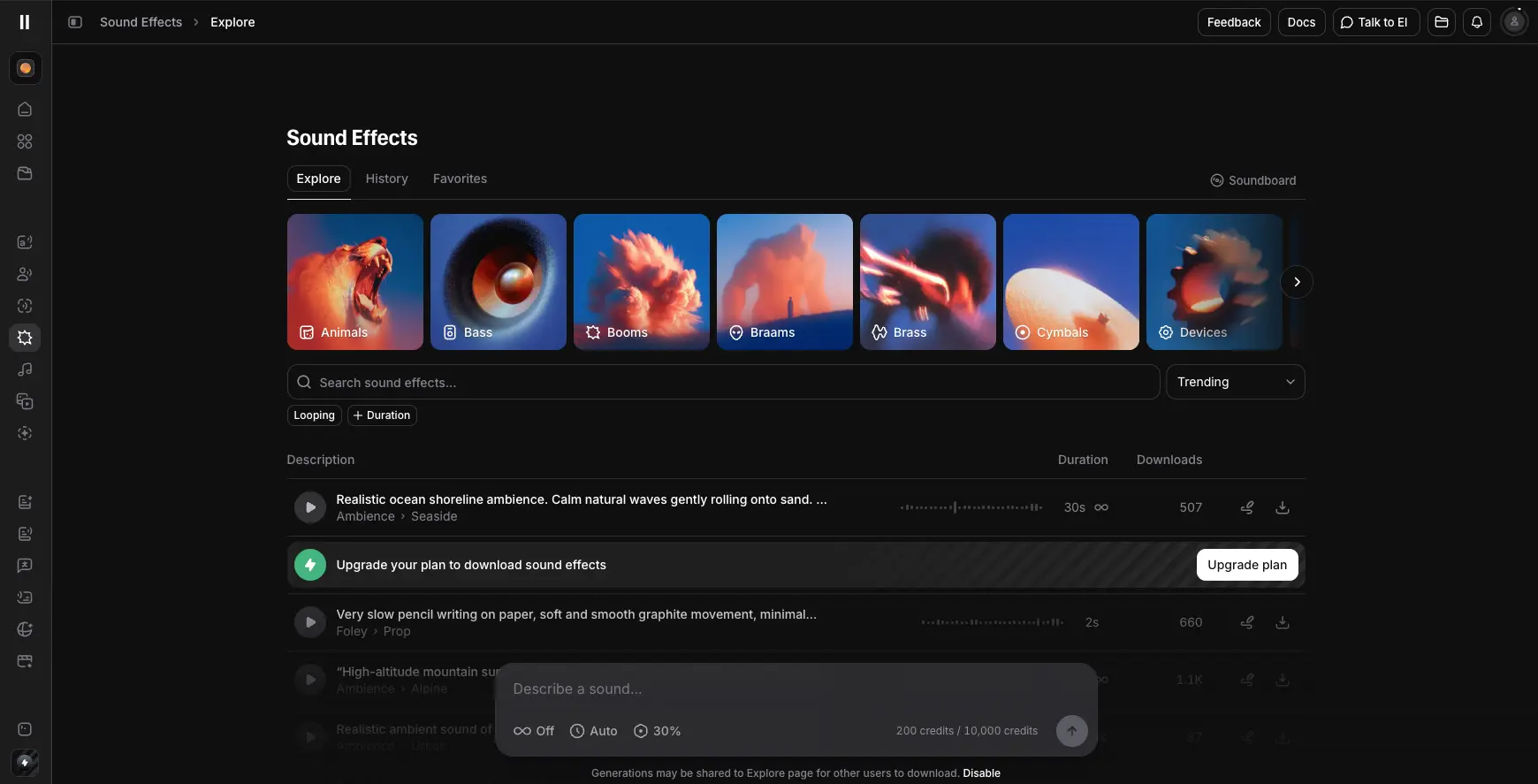Open the terminal Developers icon in sidebar
This screenshot has height=784, width=1538.
click(25, 729)
